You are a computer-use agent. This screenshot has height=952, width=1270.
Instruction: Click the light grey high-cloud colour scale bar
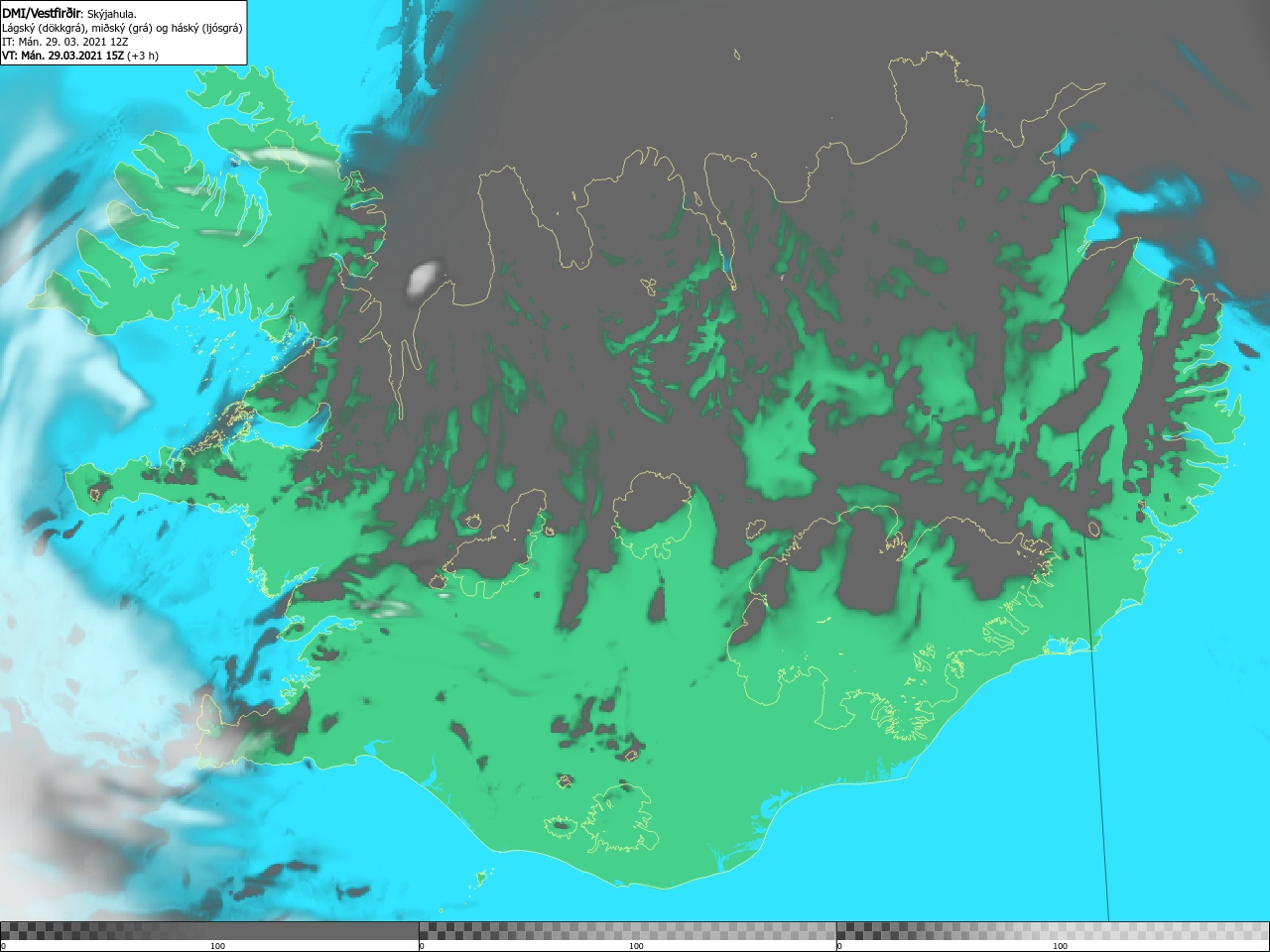click(1053, 931)
